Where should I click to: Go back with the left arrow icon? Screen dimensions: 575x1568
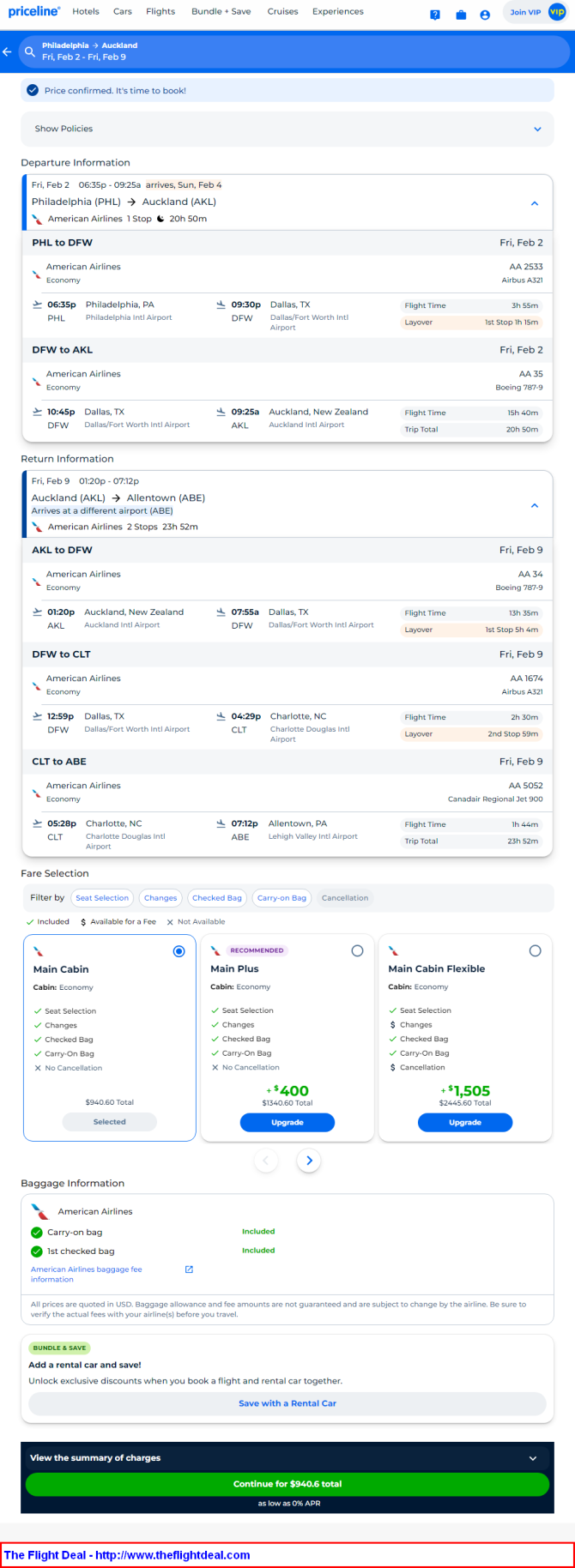(x=8, y=51)
